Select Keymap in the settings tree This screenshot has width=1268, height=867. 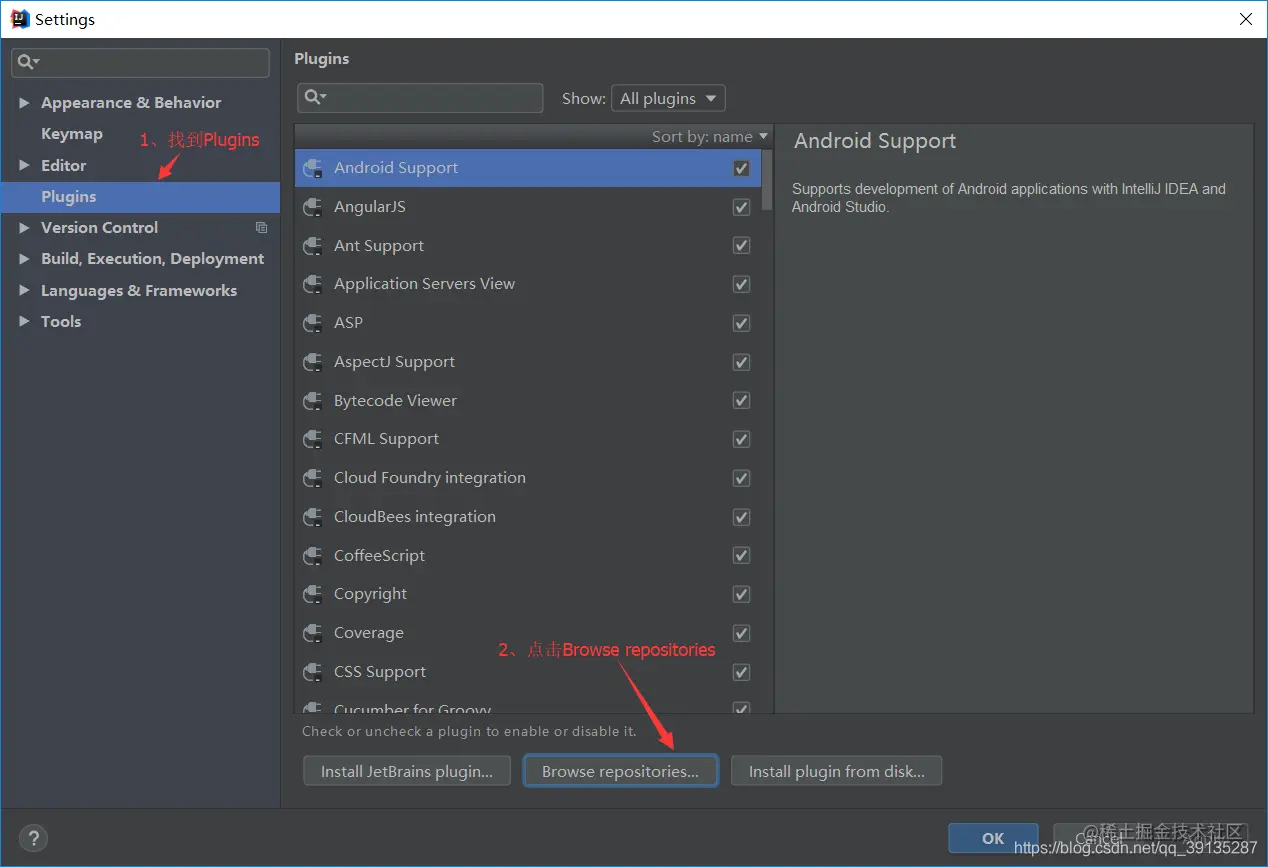pyautogui.click(x=71, y=134)
